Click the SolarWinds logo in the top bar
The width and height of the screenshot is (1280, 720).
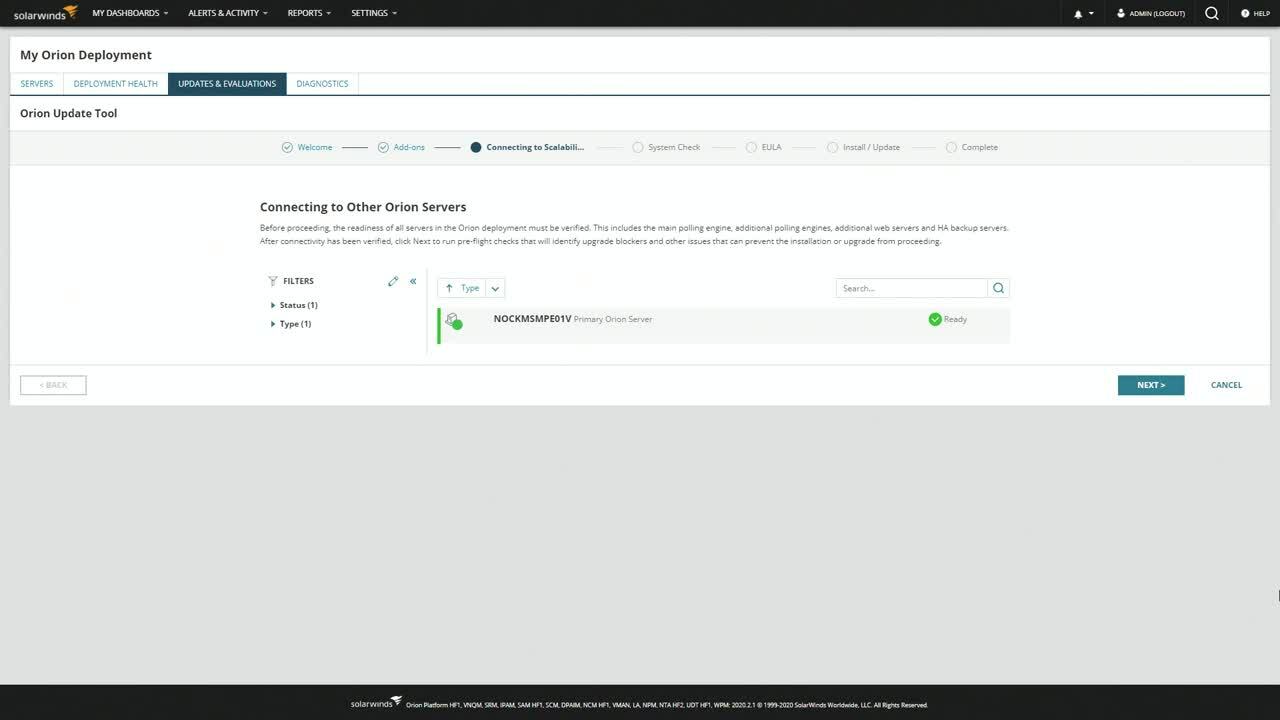[43, 13]
